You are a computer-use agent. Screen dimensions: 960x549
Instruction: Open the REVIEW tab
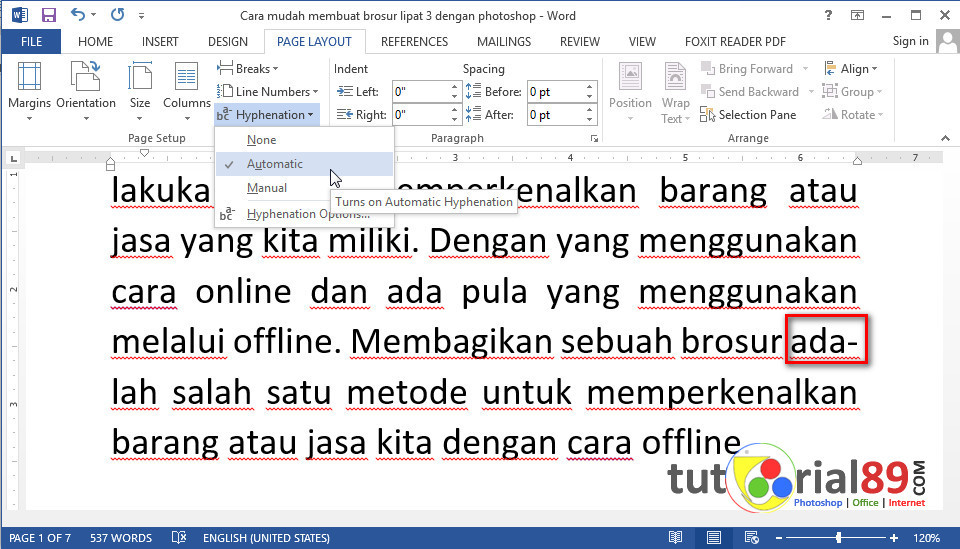tap(580, 42)
